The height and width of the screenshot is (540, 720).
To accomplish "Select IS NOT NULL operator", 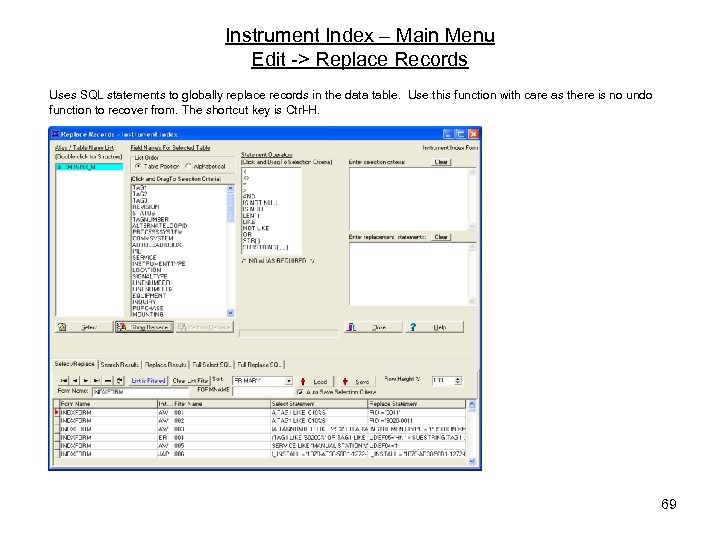I will (x=260, y=202).
